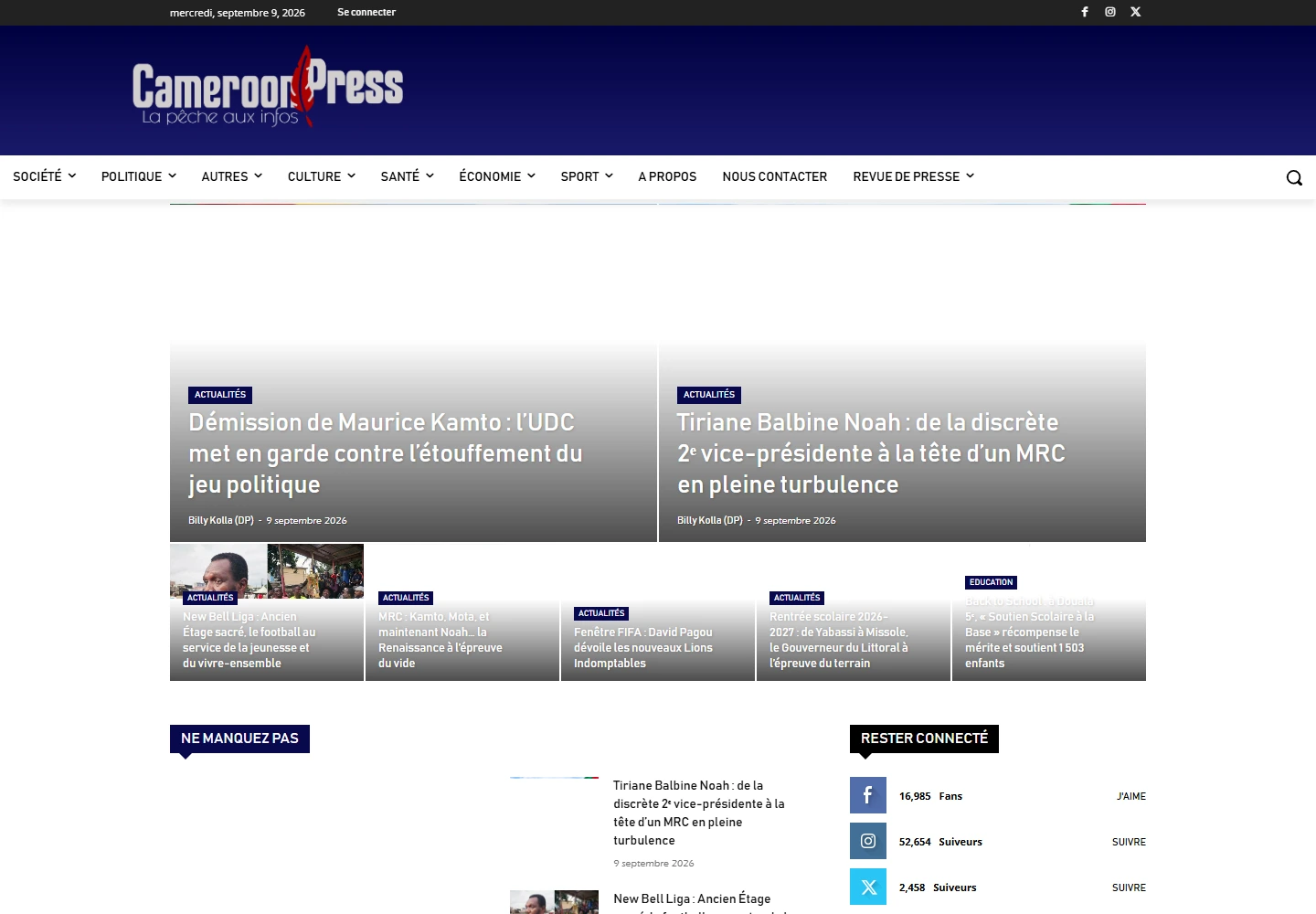Screen dimensions: 1316x914
Task: Open the MRC Kamto, Mota article card
Action: (x=440, y=640)
